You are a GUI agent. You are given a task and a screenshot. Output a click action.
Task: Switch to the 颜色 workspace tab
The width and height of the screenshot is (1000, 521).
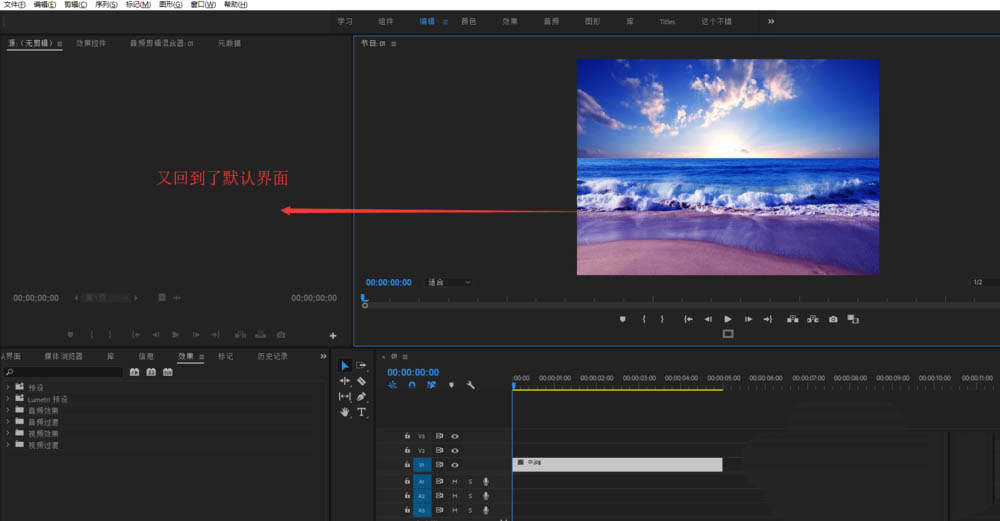468,21
